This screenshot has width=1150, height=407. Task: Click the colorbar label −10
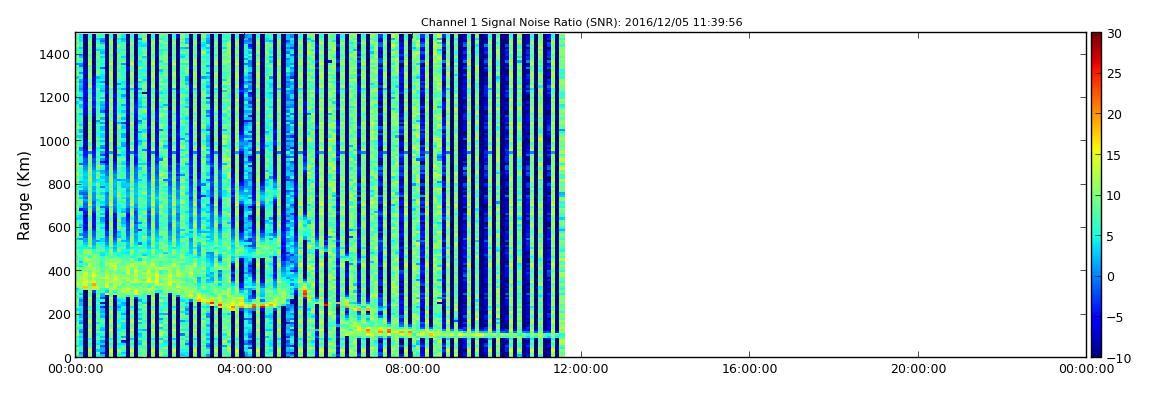pos(1118,358)
